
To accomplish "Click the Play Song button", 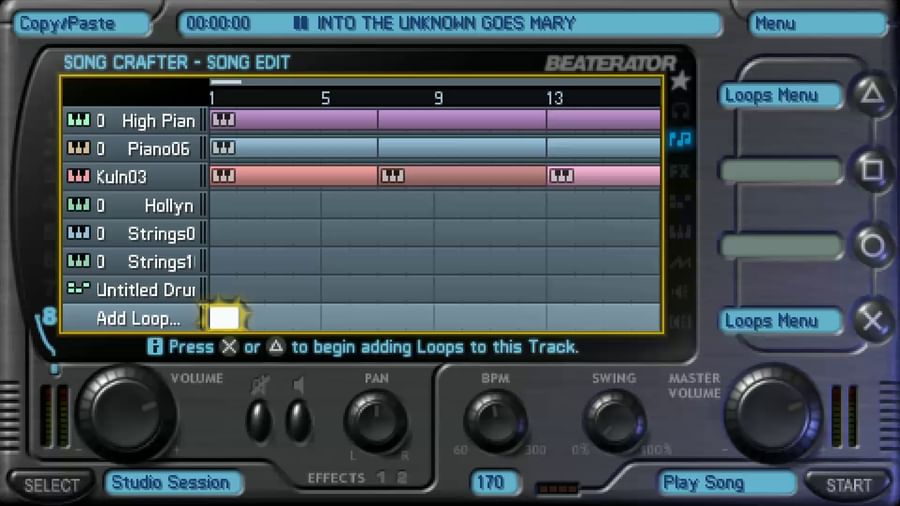I will [727, 482].
